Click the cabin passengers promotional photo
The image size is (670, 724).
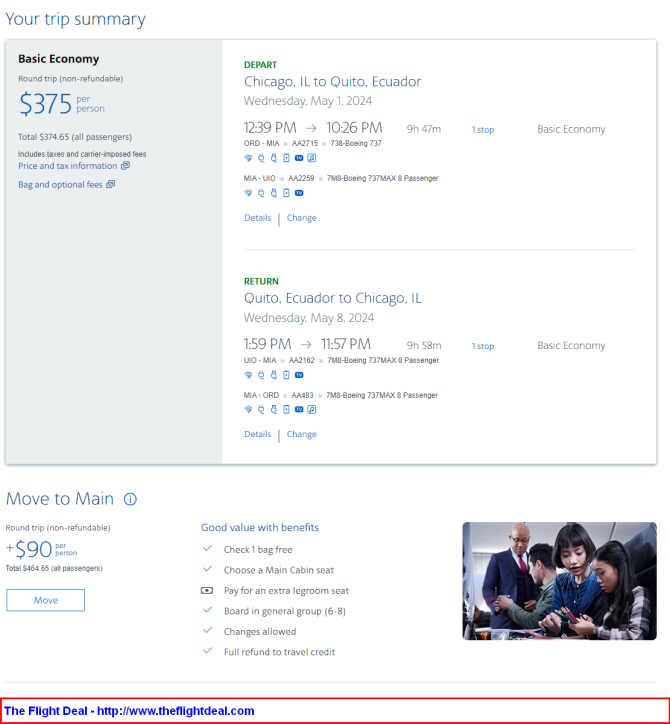[x=559, y=581]
